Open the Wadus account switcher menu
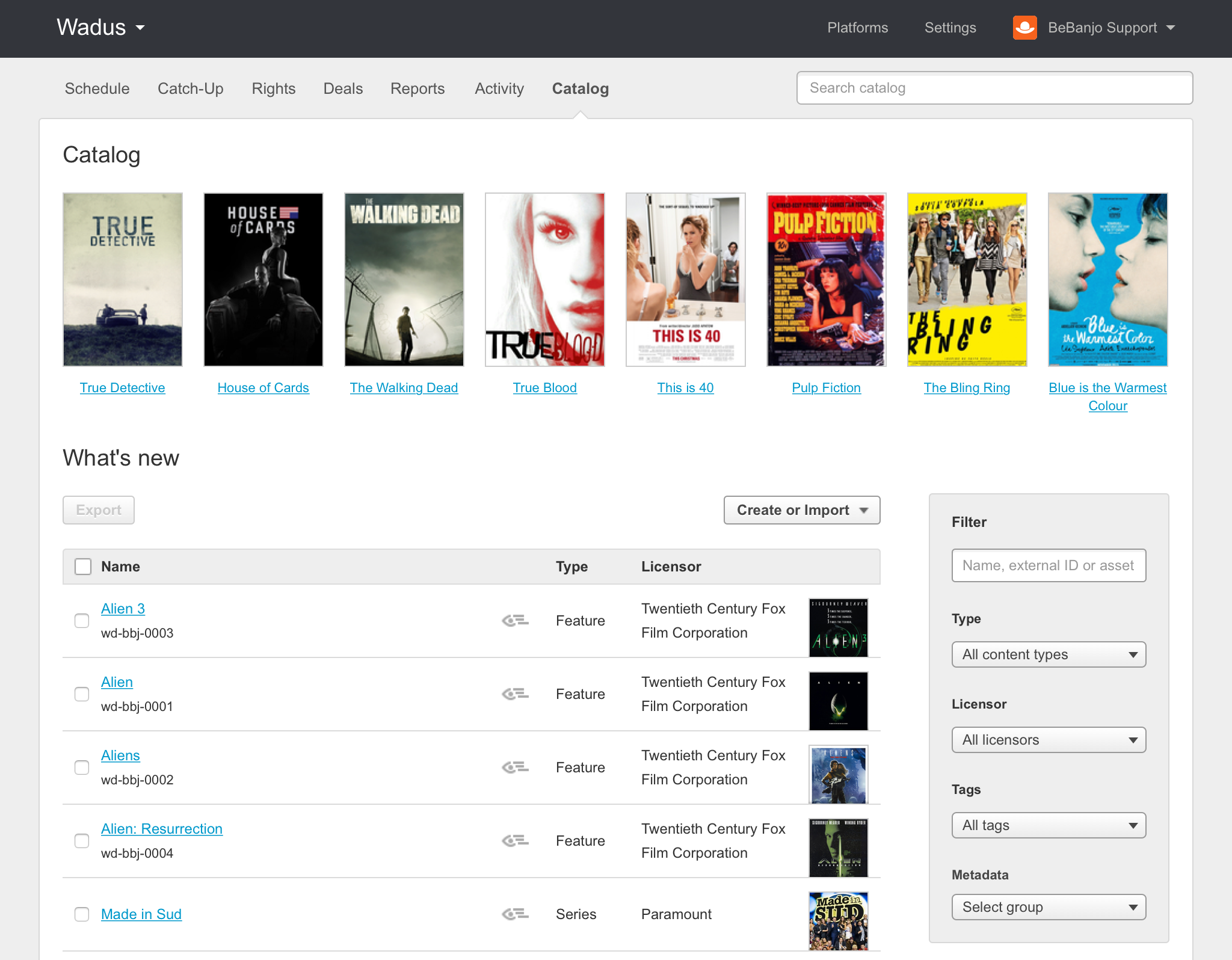 pyautogui.click(x=100, y=28)
